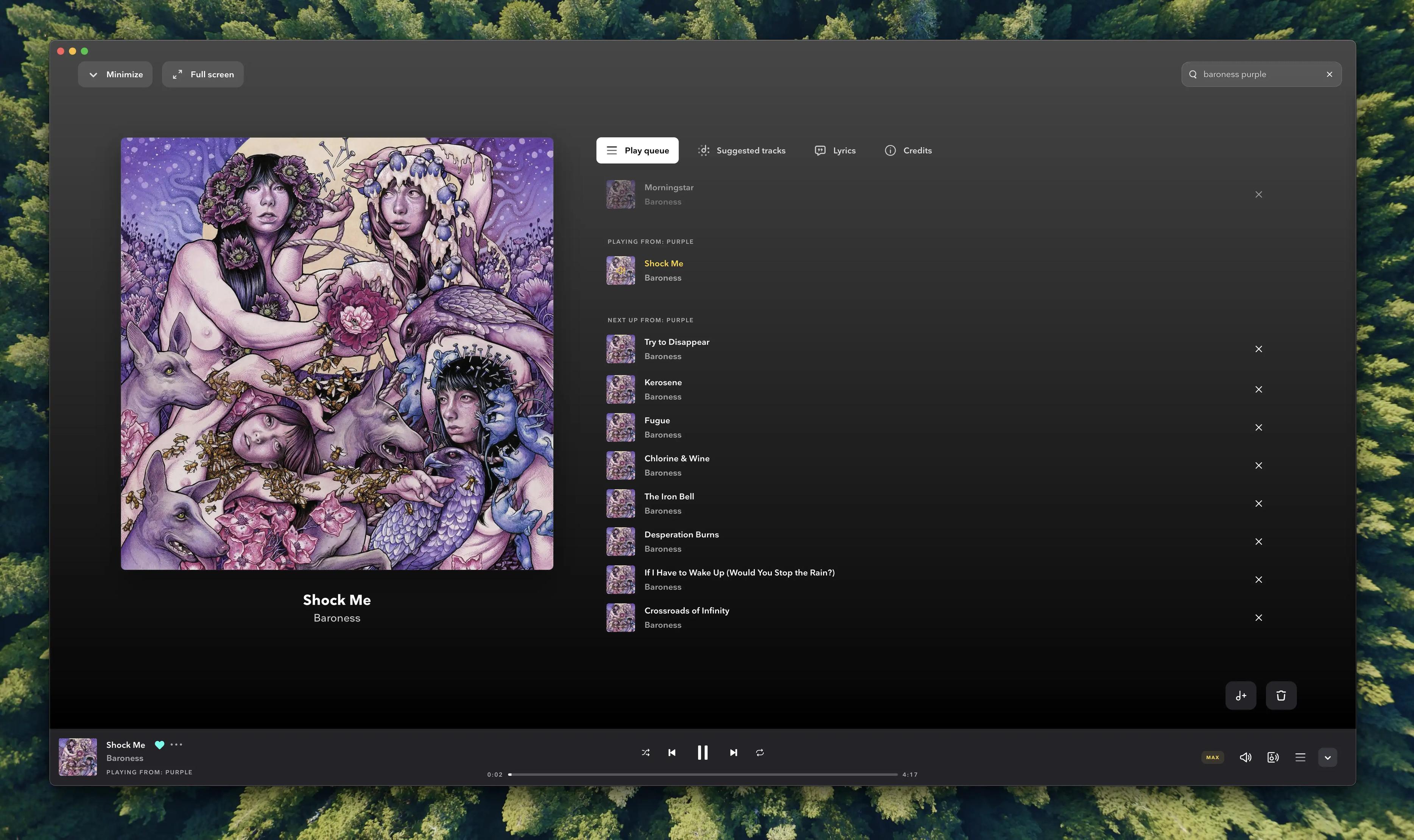Viewport: 1414px width, 840px height.
Task: Open the sound output device selector
Action: coord(1272,758)
